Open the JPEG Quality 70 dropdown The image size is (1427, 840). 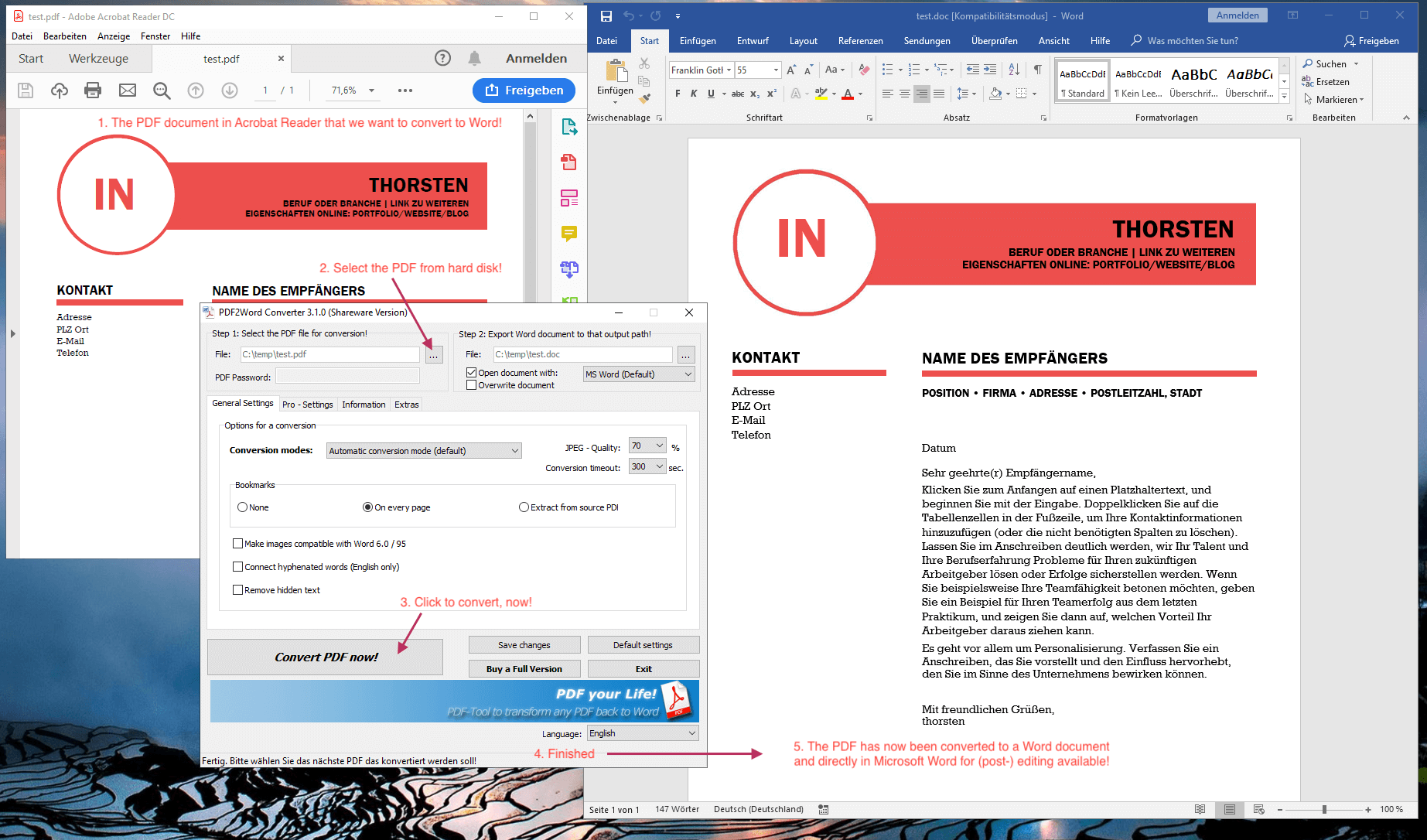point(647,446)
